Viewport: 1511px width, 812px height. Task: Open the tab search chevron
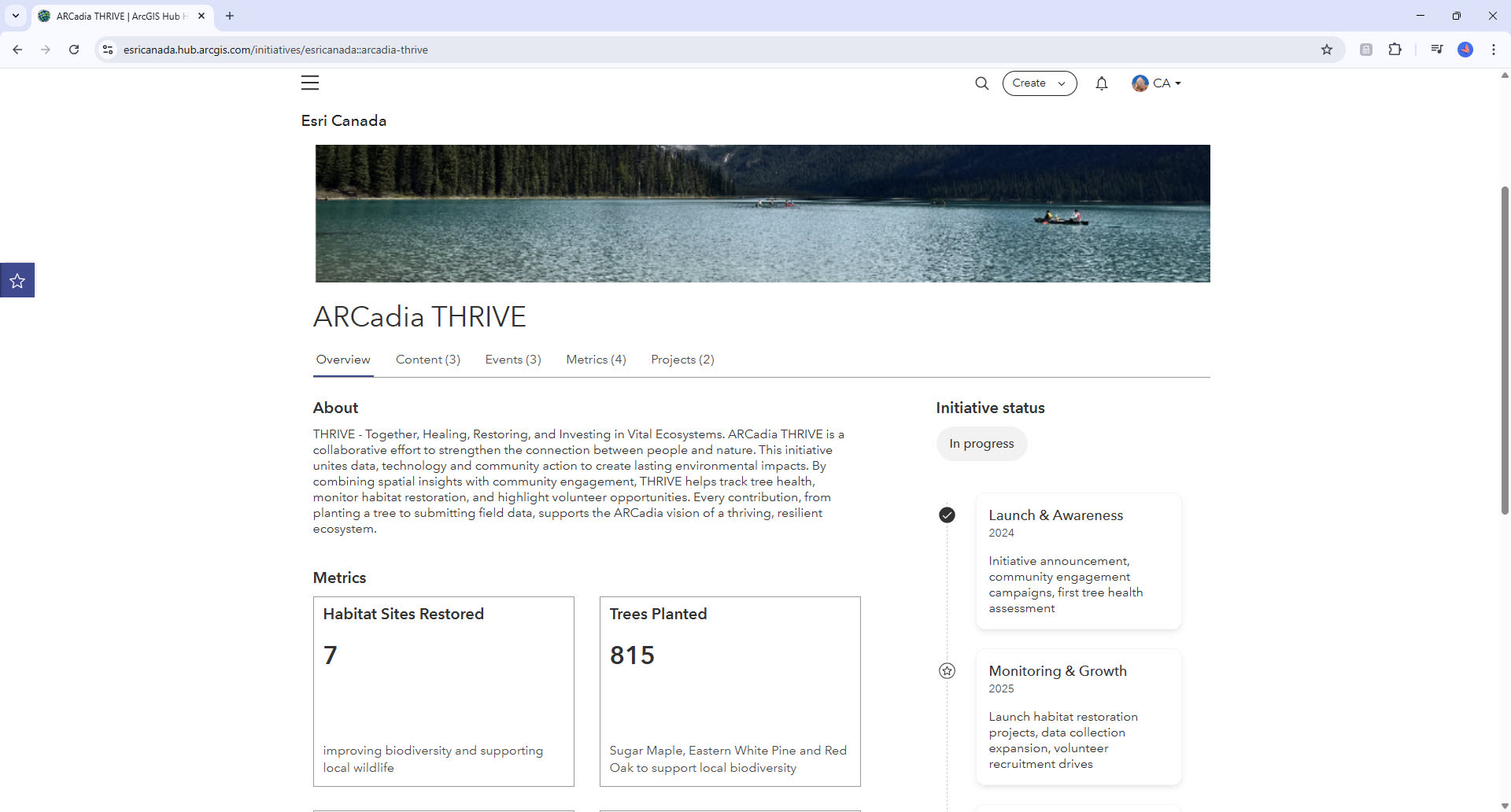click(x=15, y=16)
